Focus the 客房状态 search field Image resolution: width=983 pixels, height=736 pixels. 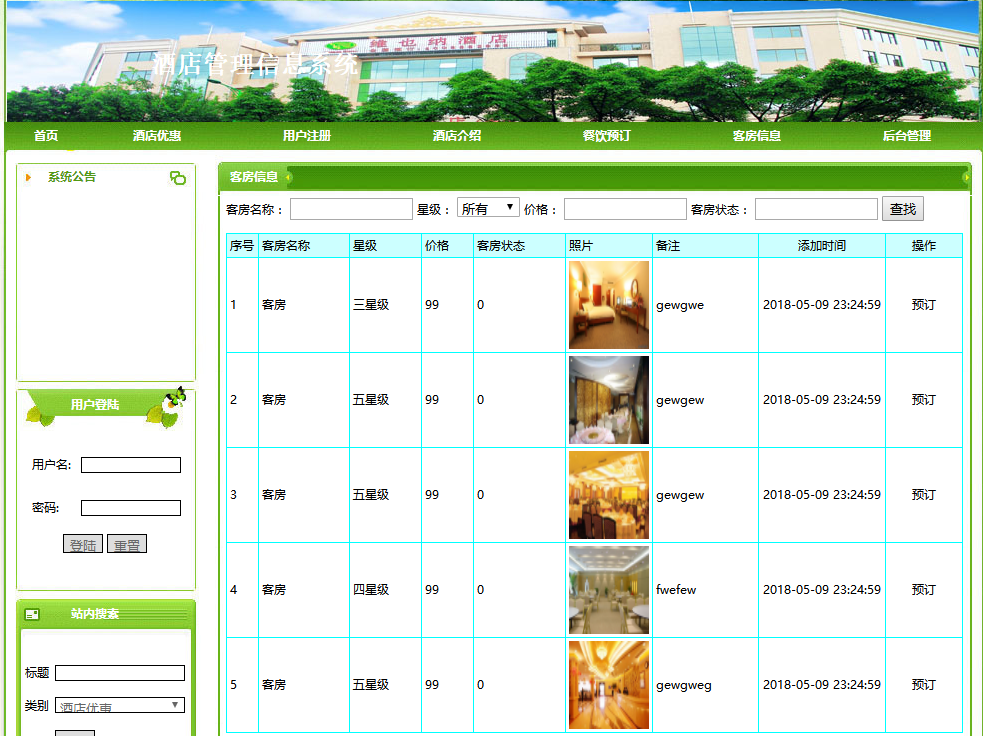(816, 209)
